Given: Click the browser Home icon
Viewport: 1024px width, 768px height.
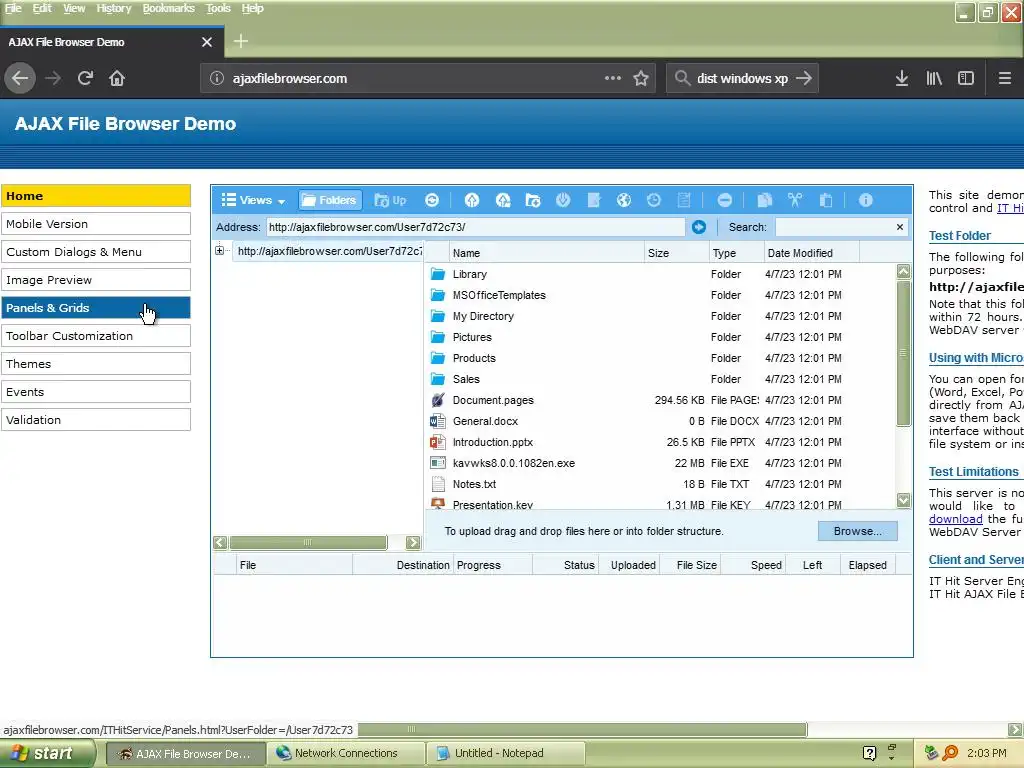Looking at the screenshot, I should click(x=117, y=78).
